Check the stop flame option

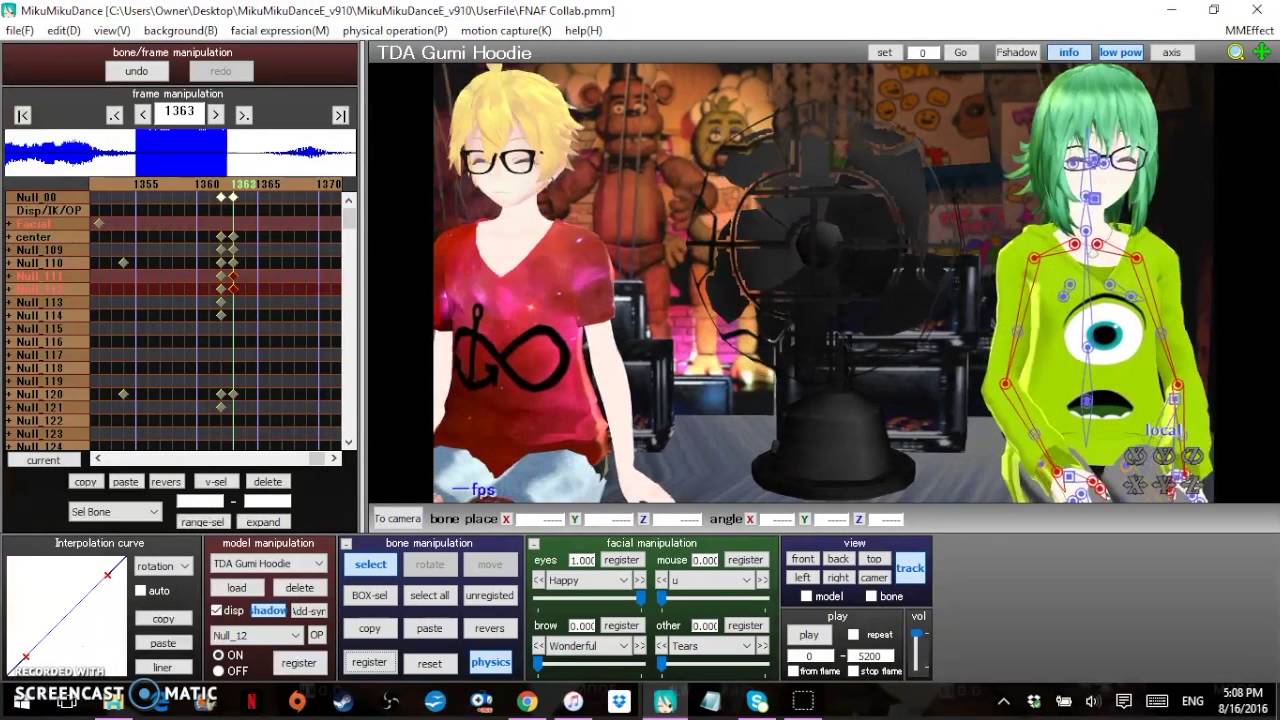[853, 671]
